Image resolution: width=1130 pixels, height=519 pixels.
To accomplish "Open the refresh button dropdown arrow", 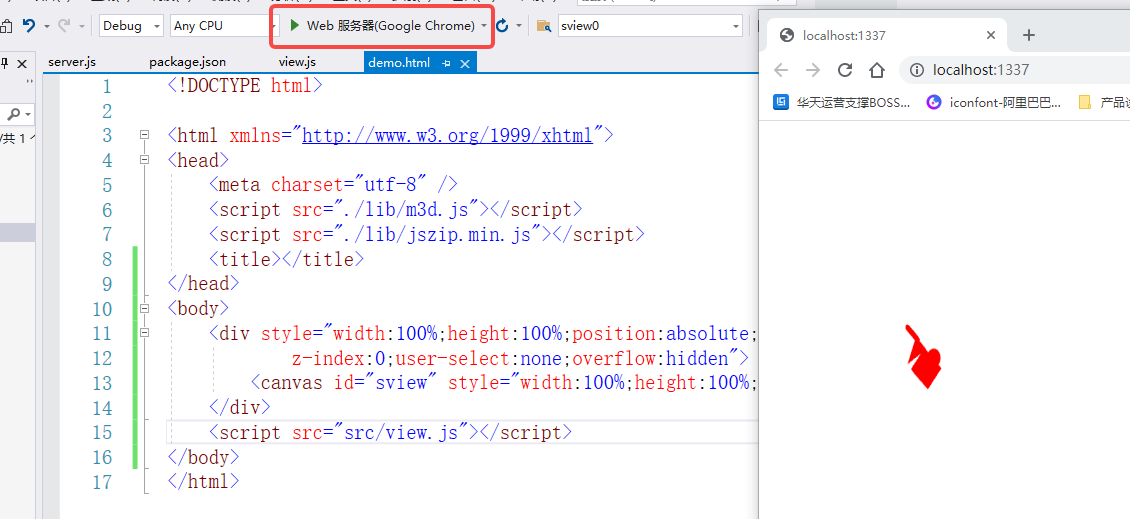I will [519, 26].
